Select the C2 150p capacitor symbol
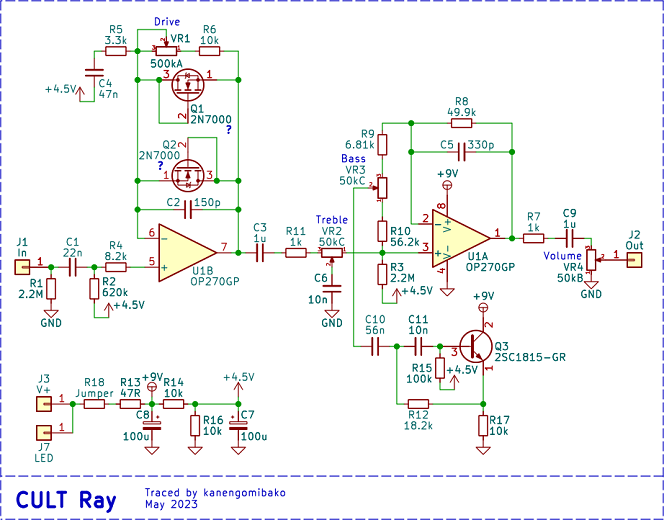The width and height of the screenshot is (664, 520). coord(188,210)
